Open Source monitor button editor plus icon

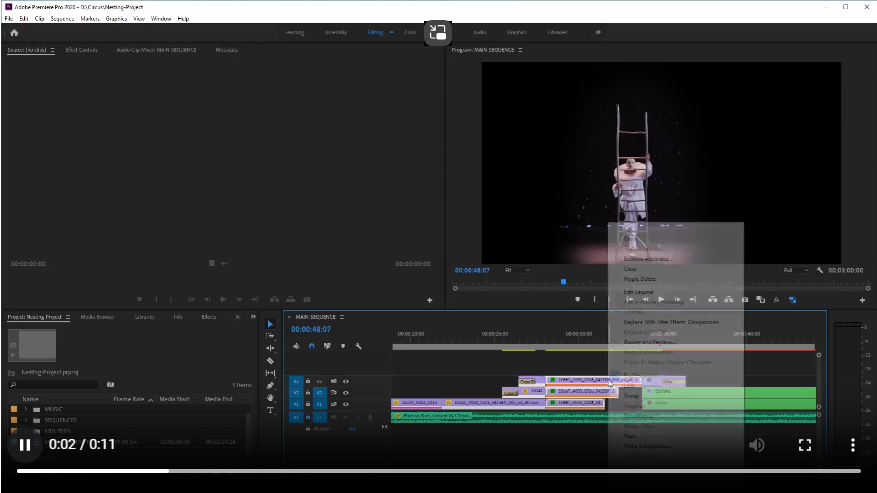[430, 301]
